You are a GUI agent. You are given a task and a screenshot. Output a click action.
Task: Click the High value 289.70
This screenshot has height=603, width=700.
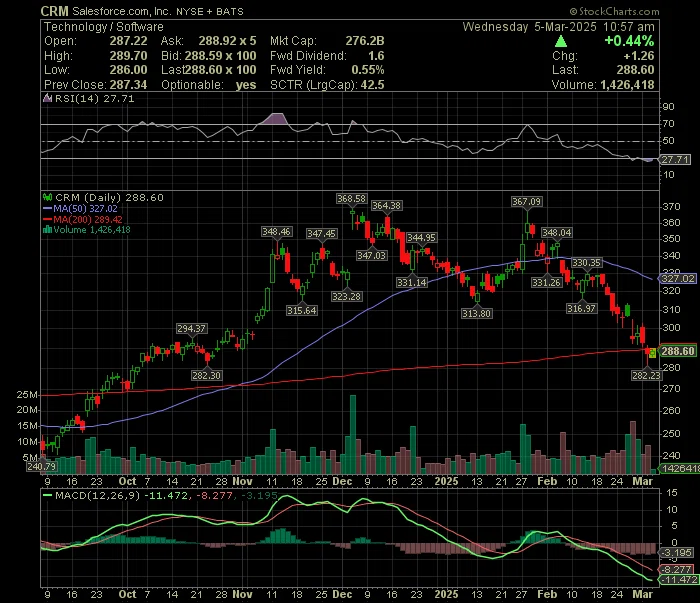tap(129, 56)
